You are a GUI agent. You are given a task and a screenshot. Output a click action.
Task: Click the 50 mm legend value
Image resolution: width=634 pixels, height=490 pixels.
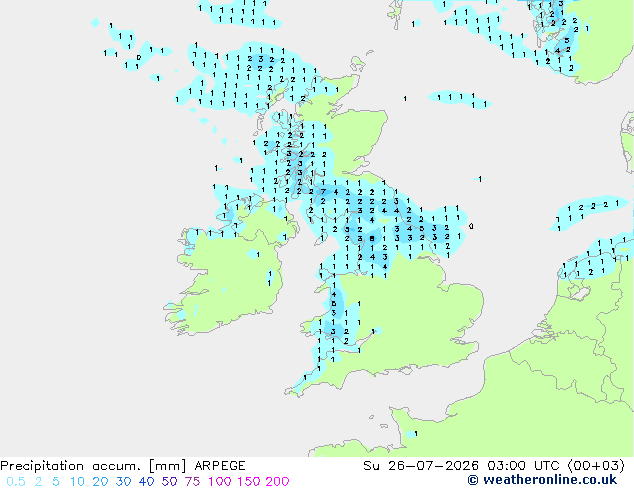coord(169,482)
